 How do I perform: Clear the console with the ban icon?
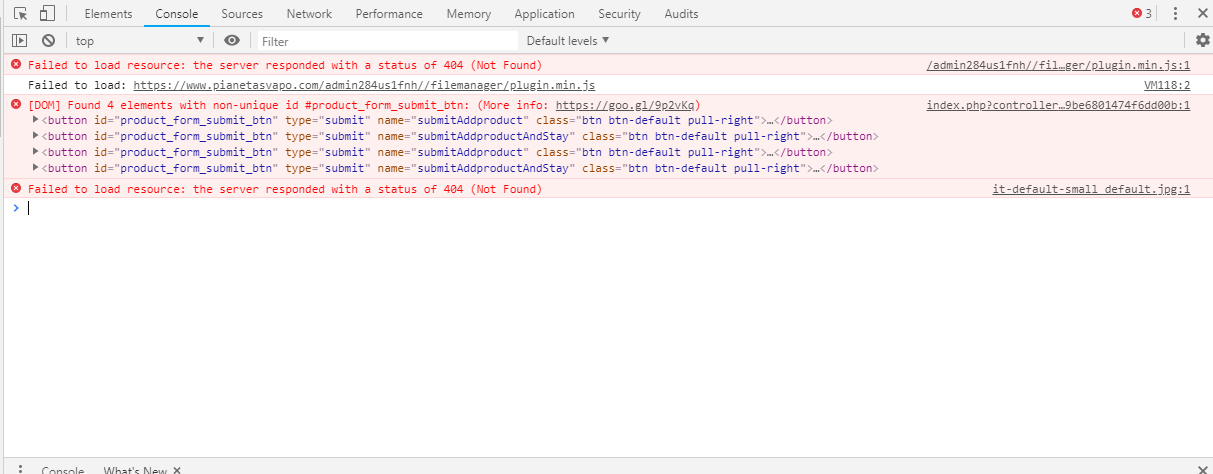tap(48, 40)
